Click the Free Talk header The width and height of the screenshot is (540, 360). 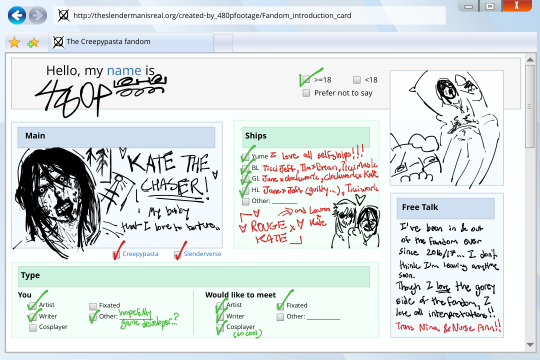(x=446, y=208)
